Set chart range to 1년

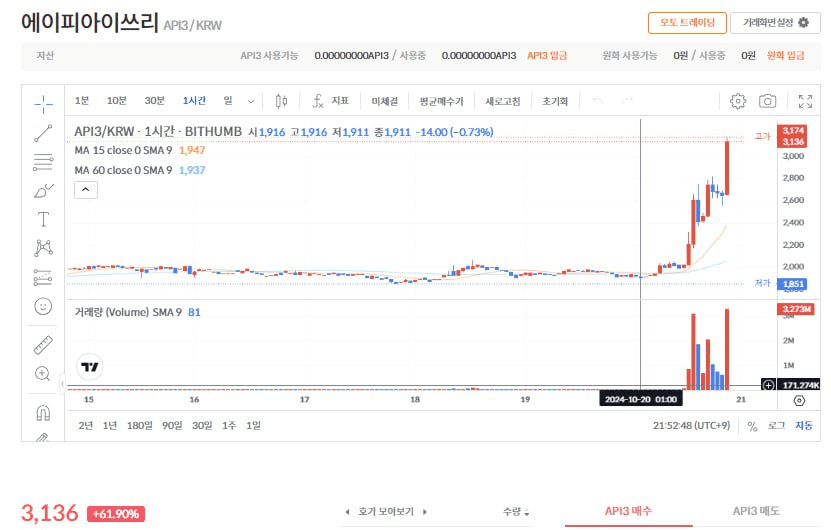[110, 426]
